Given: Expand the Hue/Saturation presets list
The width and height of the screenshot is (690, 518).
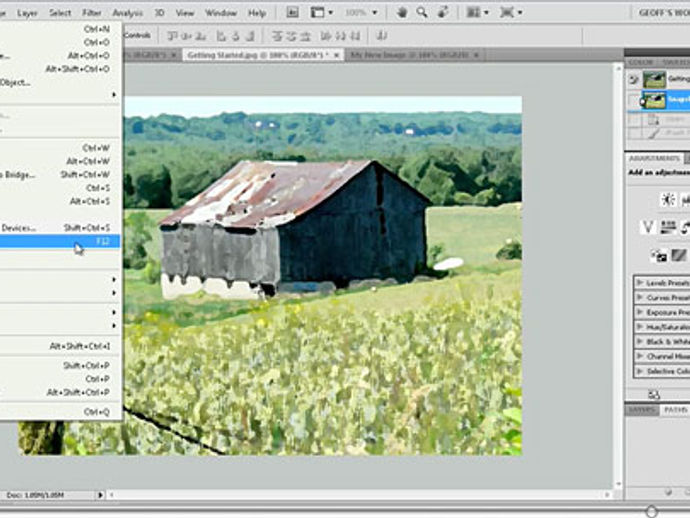Looking at the screenshot, I should tap(640, 327).
